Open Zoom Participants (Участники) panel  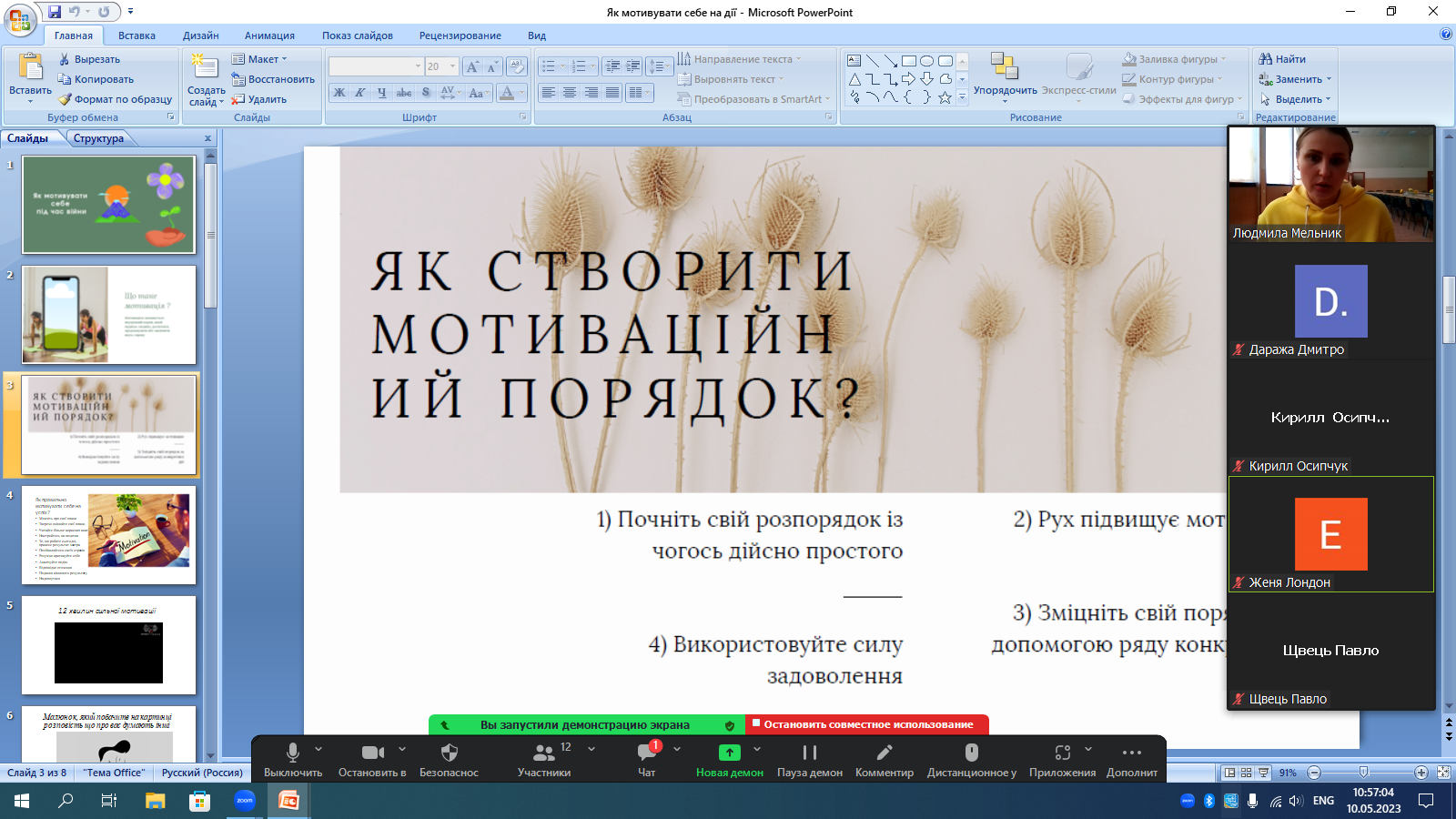click(544, 760)
